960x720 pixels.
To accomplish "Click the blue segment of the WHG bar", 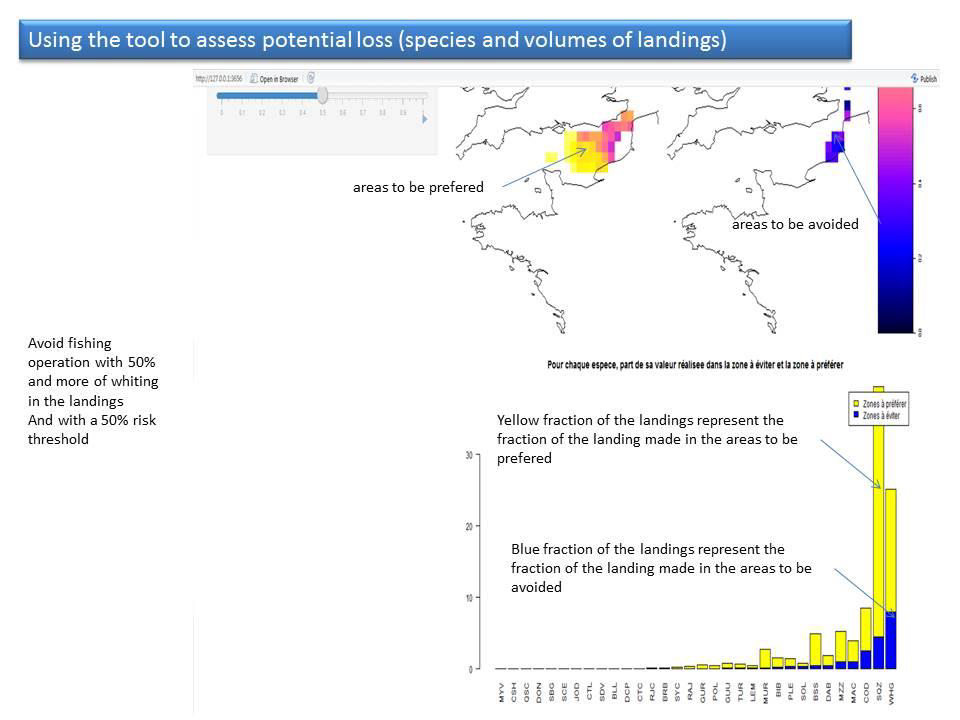I will tap(891, 640).
